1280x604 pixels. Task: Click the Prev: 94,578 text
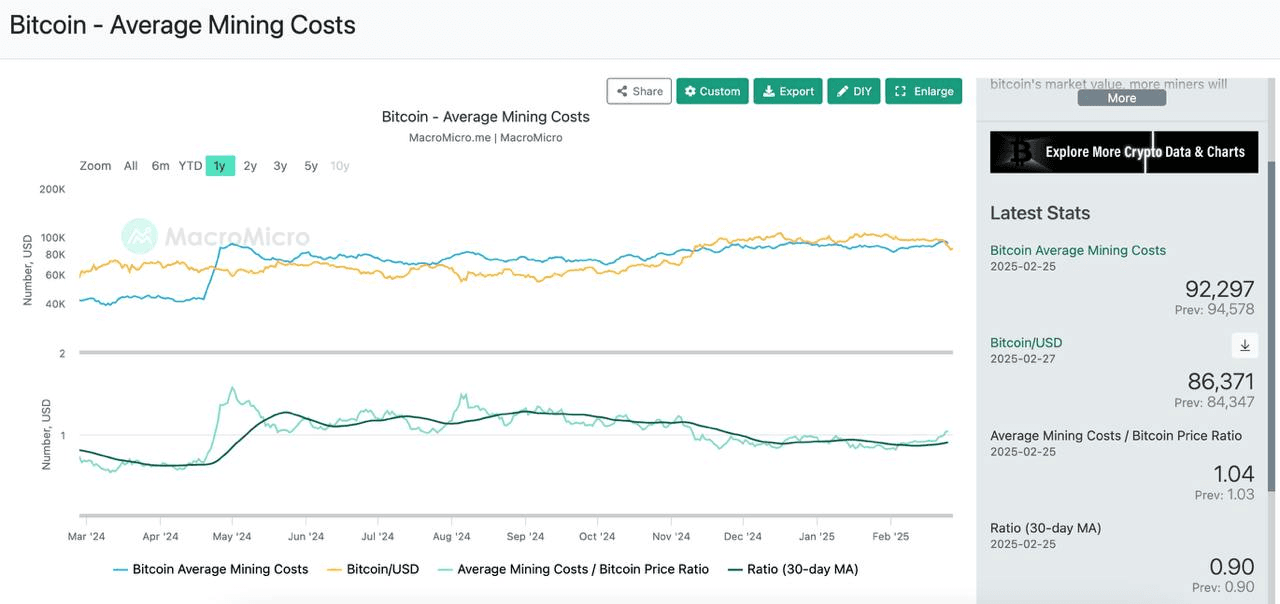point(1214,310)
